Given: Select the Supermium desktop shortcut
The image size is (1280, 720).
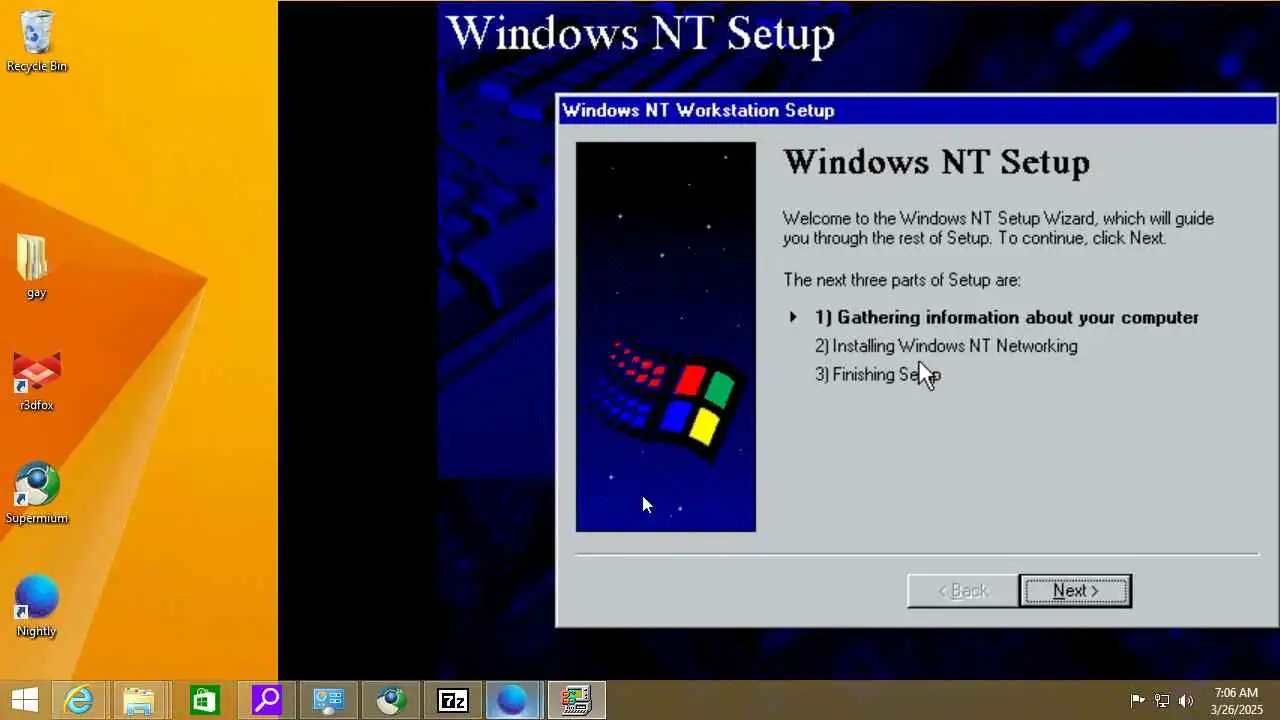Looking at the screenshot, I should (36, 494).
